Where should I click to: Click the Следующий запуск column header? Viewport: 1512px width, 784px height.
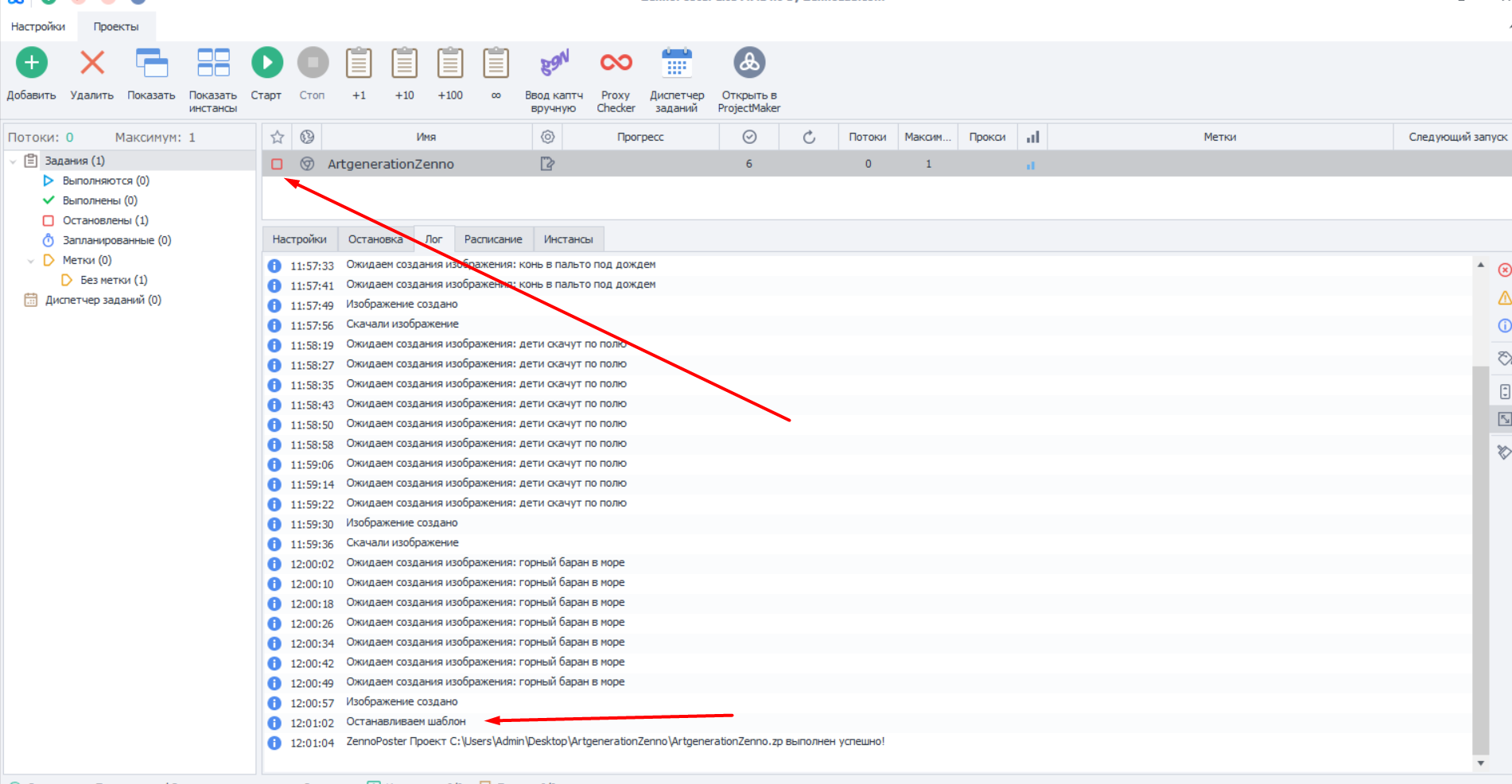[1457, 137]
